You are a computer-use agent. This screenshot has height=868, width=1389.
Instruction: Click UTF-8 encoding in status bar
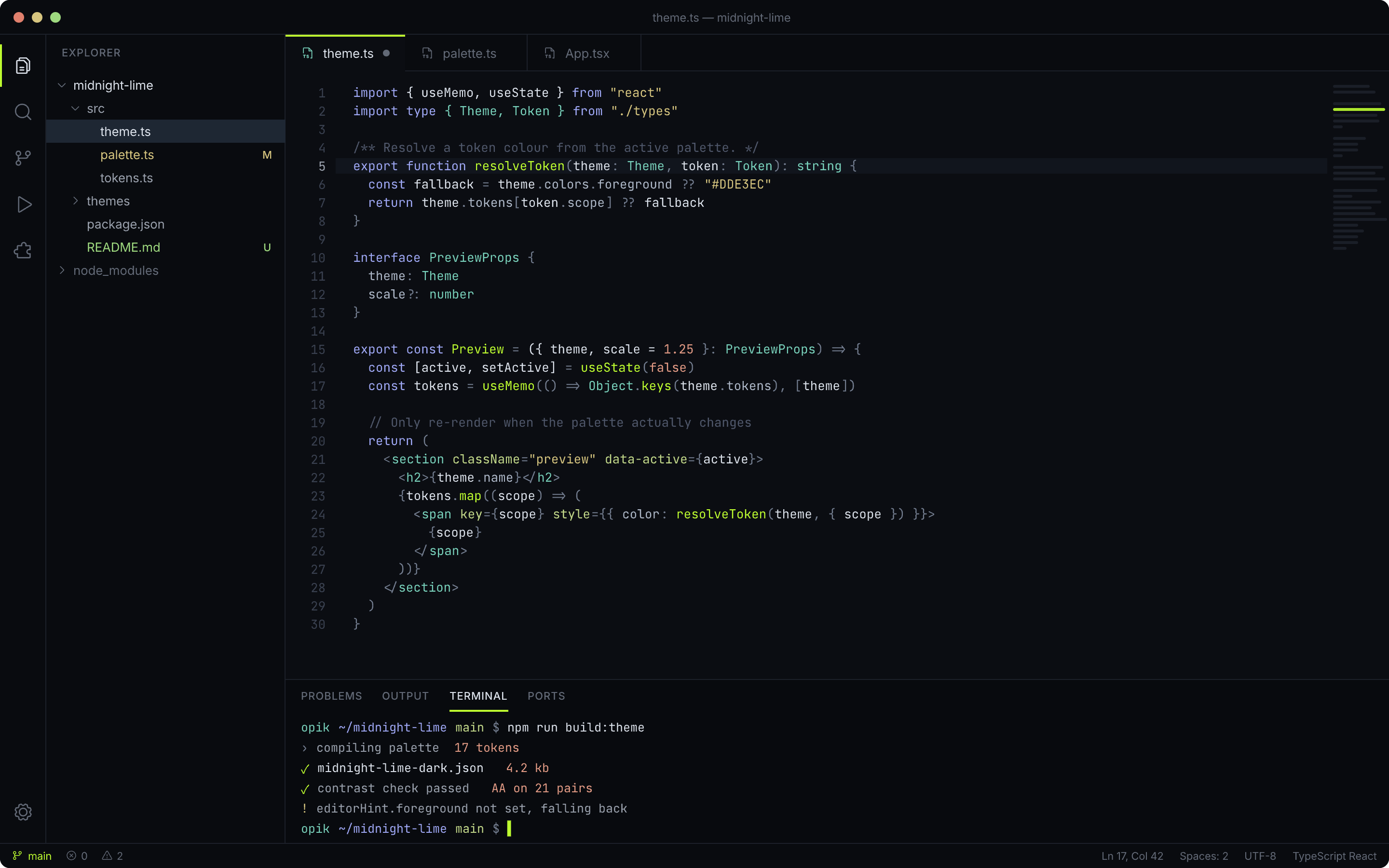pos(1260,856)
